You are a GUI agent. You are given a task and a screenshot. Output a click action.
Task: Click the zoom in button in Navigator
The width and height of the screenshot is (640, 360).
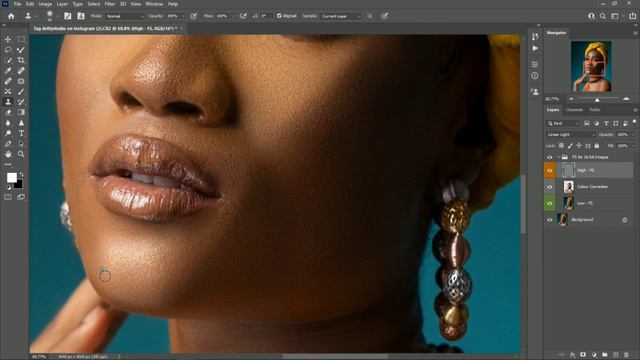[x=626, y=99]
